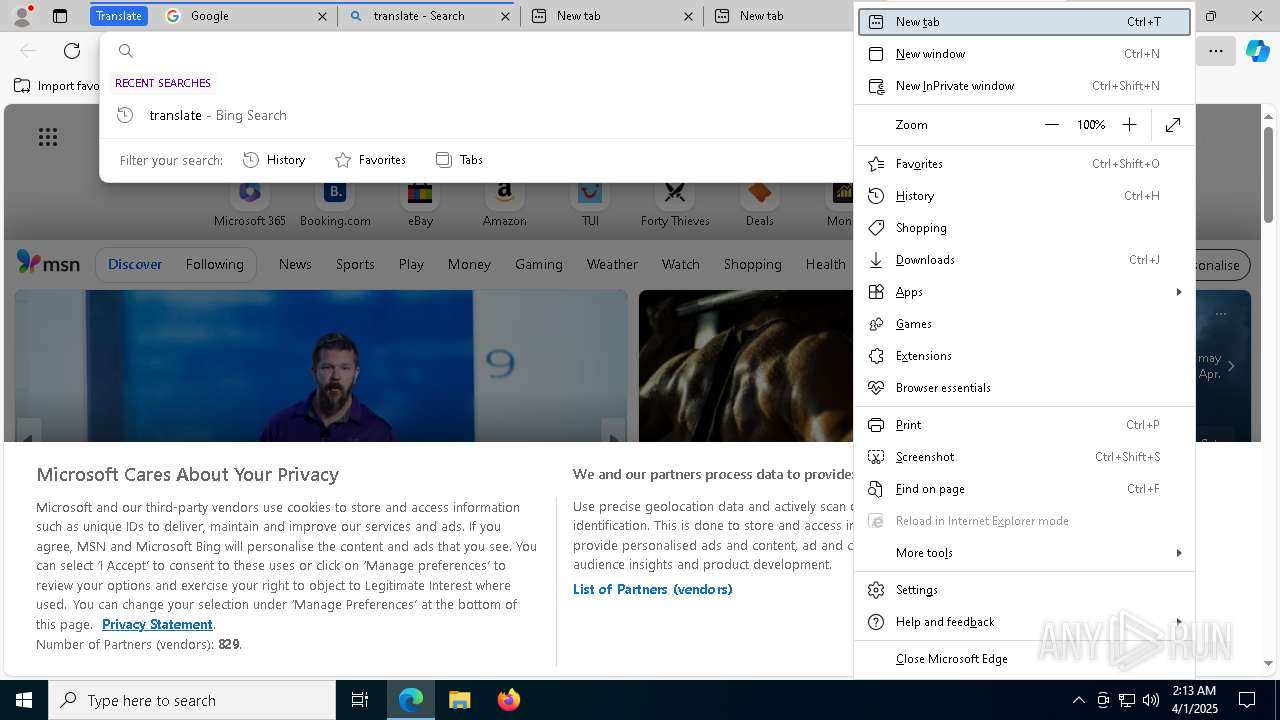Select New window menu entry
The image size is (1280, 720).
coord(1024,54)
